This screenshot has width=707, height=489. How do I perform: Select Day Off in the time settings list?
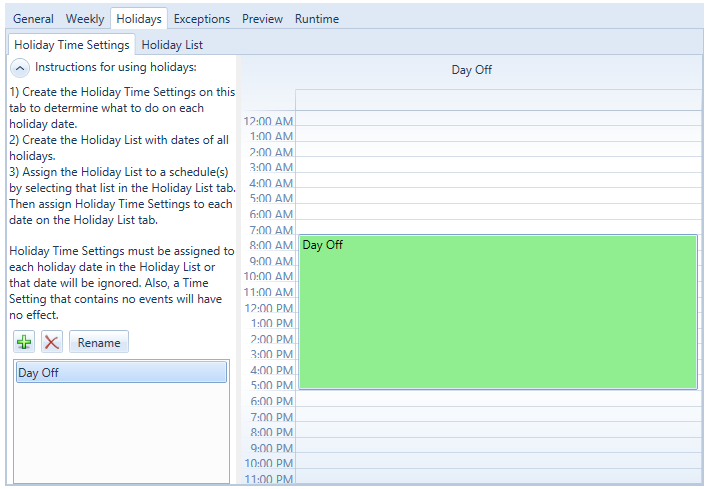(121, 373)
